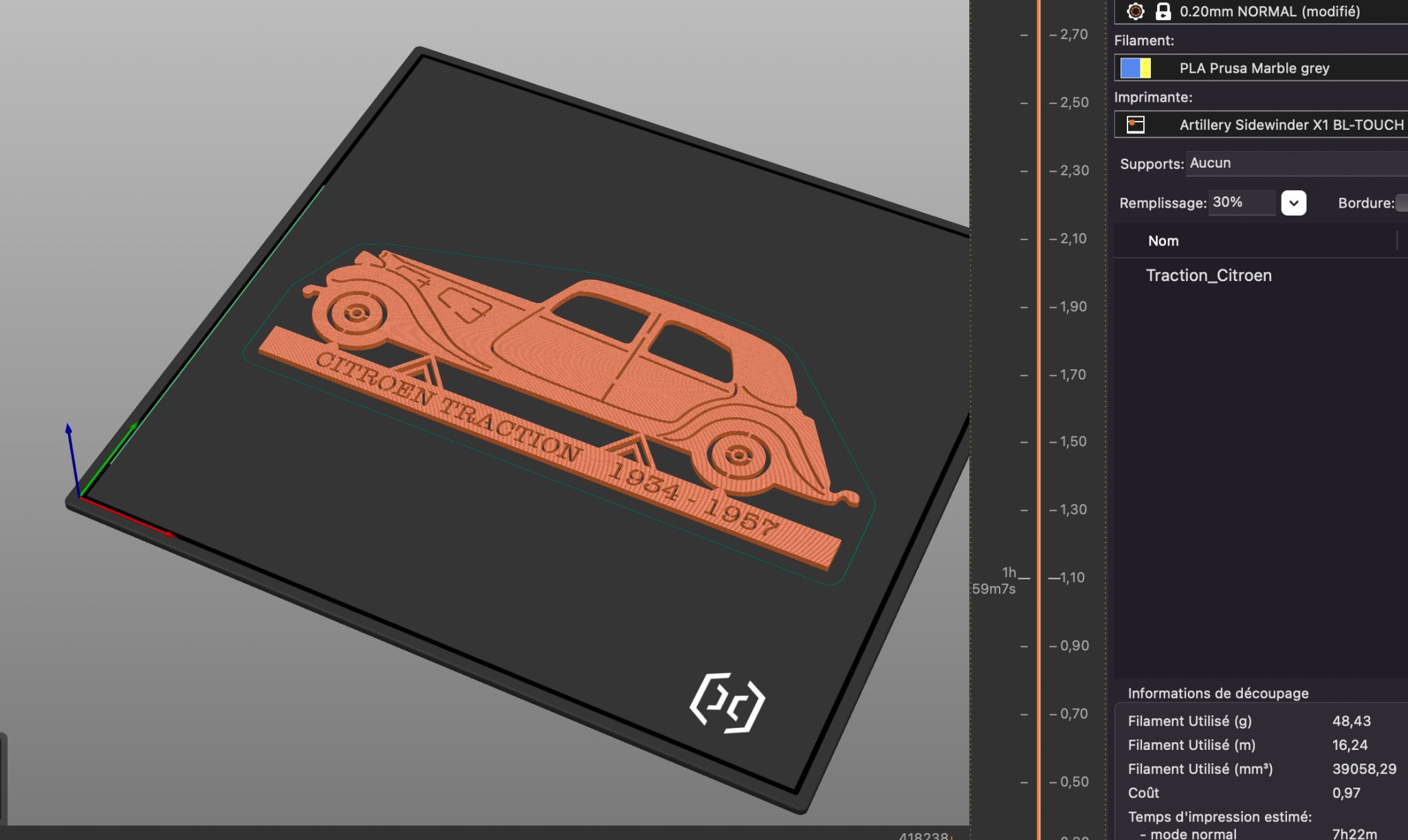Click the lock icon on print settings preset

point(1163,11)
